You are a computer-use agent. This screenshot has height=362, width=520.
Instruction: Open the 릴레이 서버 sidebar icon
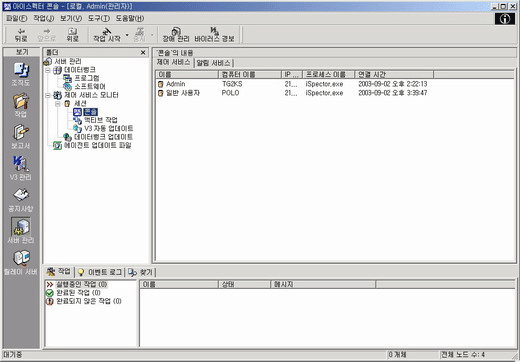tap(21, 263)
